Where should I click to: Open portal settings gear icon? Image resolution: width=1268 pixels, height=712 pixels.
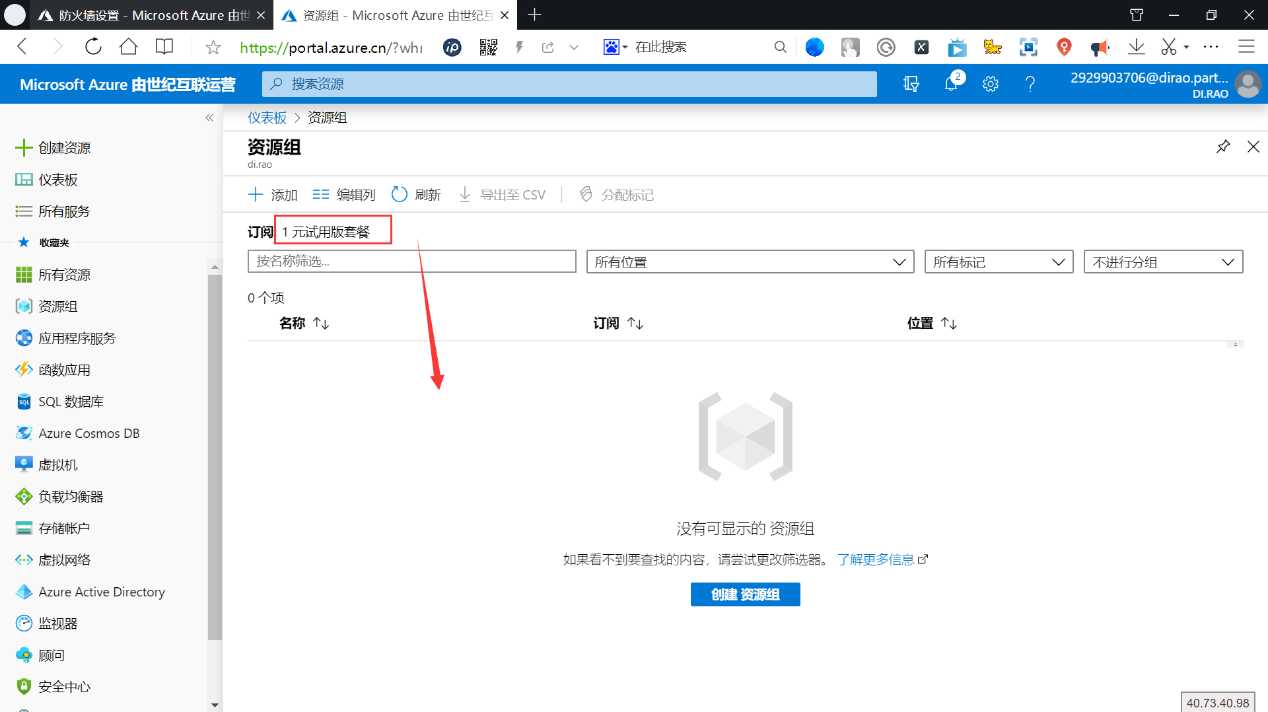click(x=990, y=84)
